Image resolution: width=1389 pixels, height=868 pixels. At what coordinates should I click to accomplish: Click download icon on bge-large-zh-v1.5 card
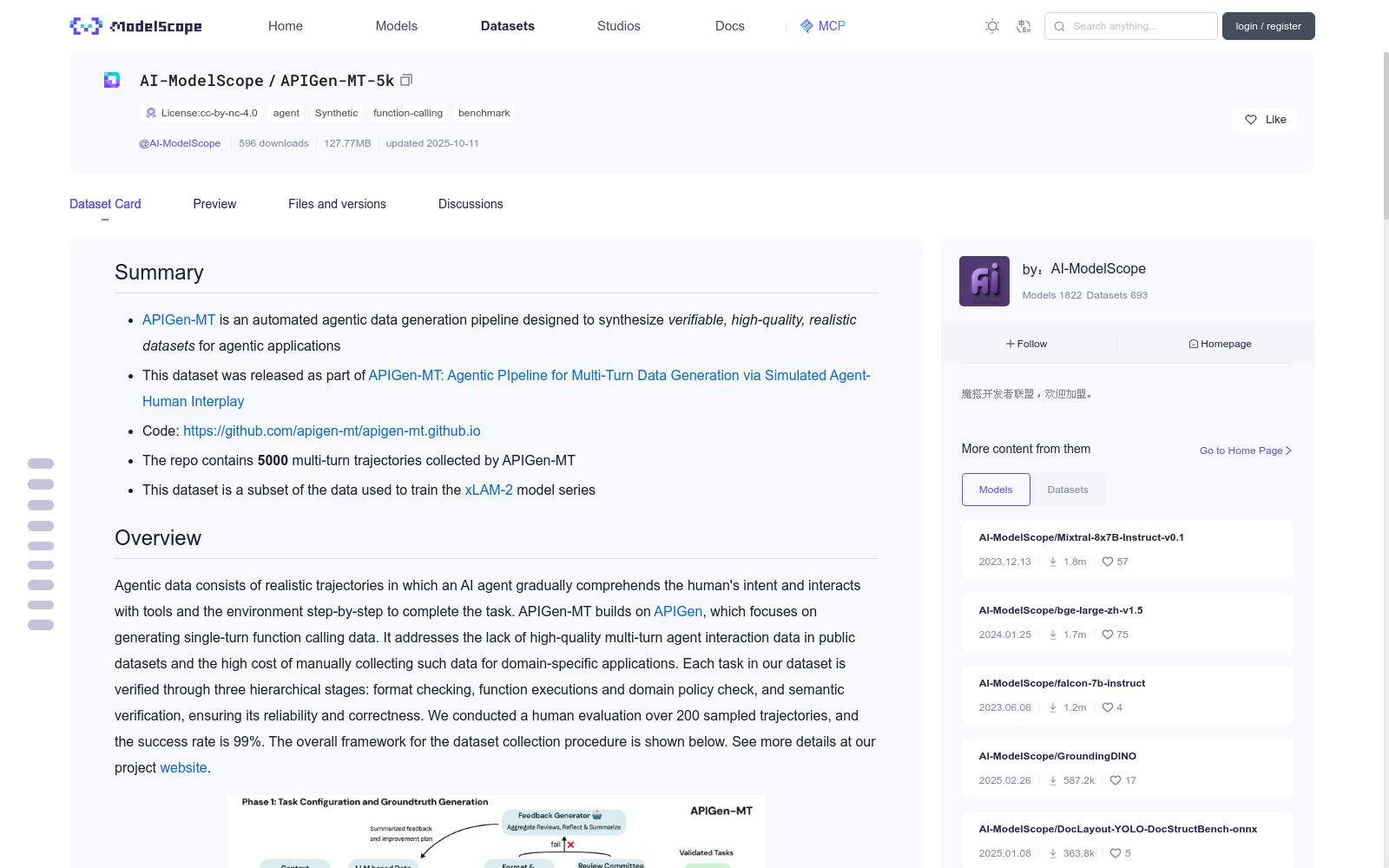[1053, 635]
